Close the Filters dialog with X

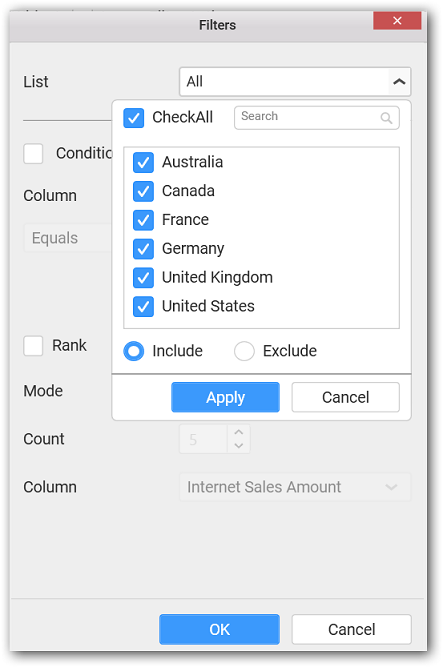point(397,20)
